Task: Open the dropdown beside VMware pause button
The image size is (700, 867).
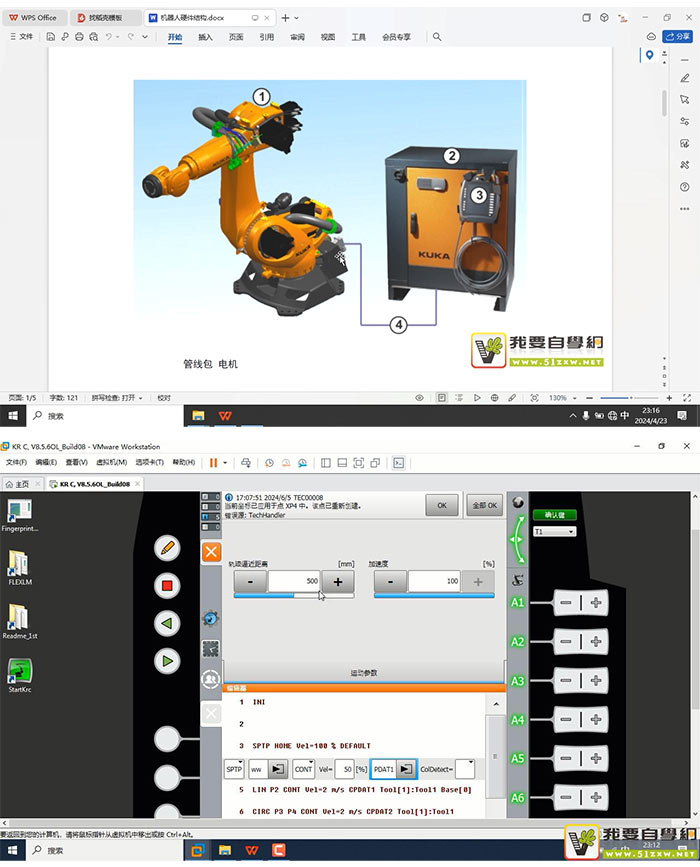Action: click(x=225, y=463)
